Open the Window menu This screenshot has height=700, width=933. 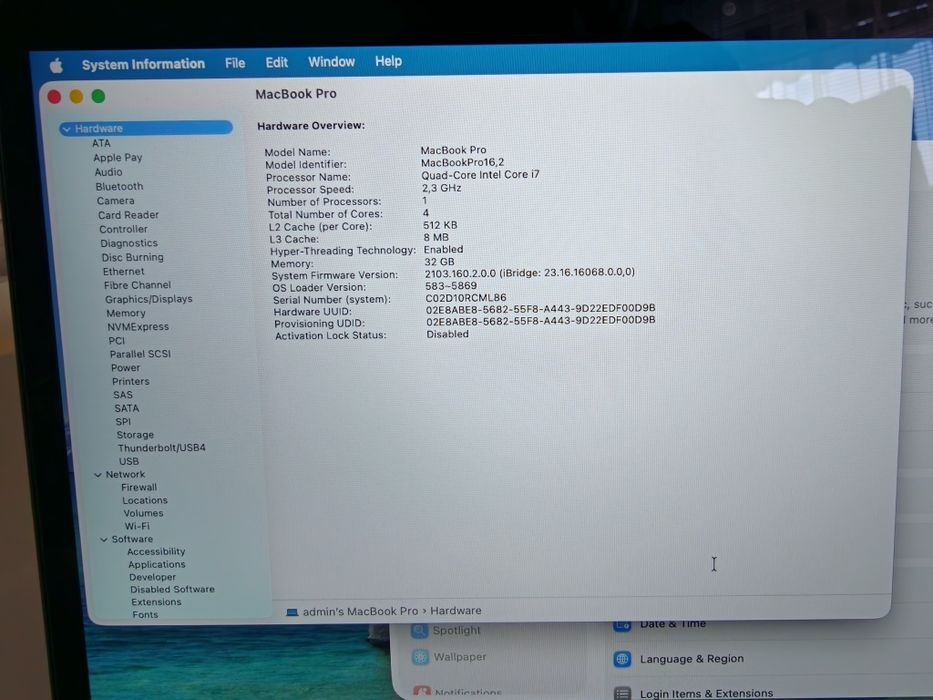[331, 62]
